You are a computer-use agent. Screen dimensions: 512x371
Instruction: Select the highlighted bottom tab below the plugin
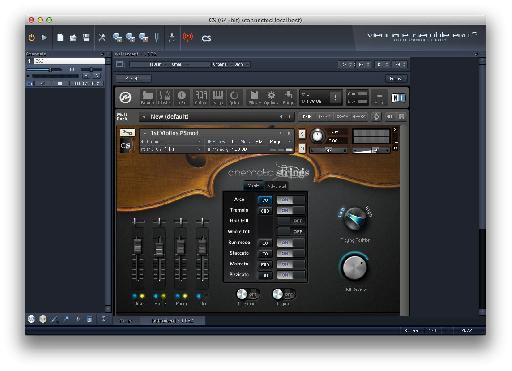173,321
